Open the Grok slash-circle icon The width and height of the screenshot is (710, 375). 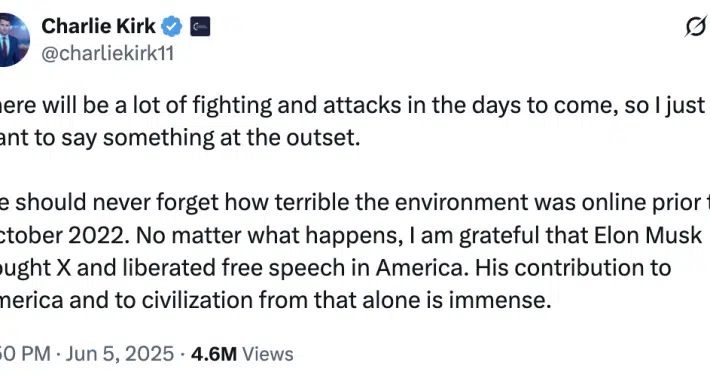[696, 26]
